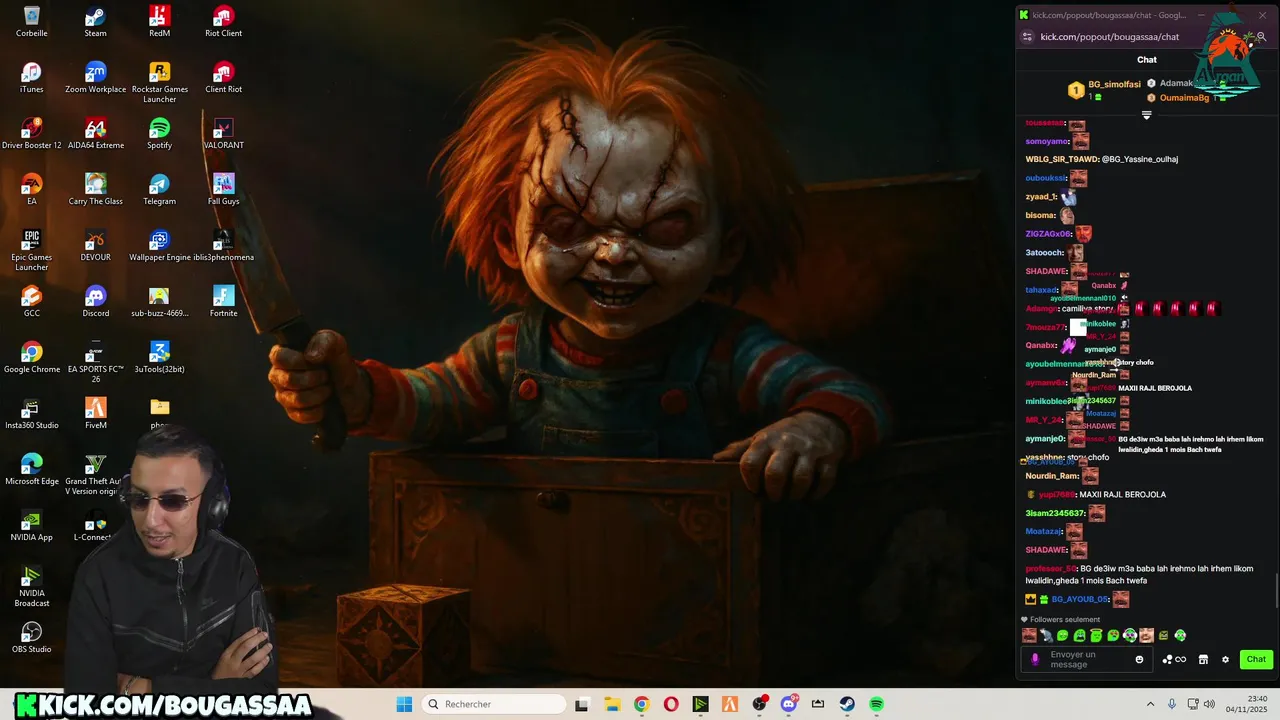Select Rockstar Games Launcher icon
This screenshot has width=1280, height=720.
[x=159, y=82]
